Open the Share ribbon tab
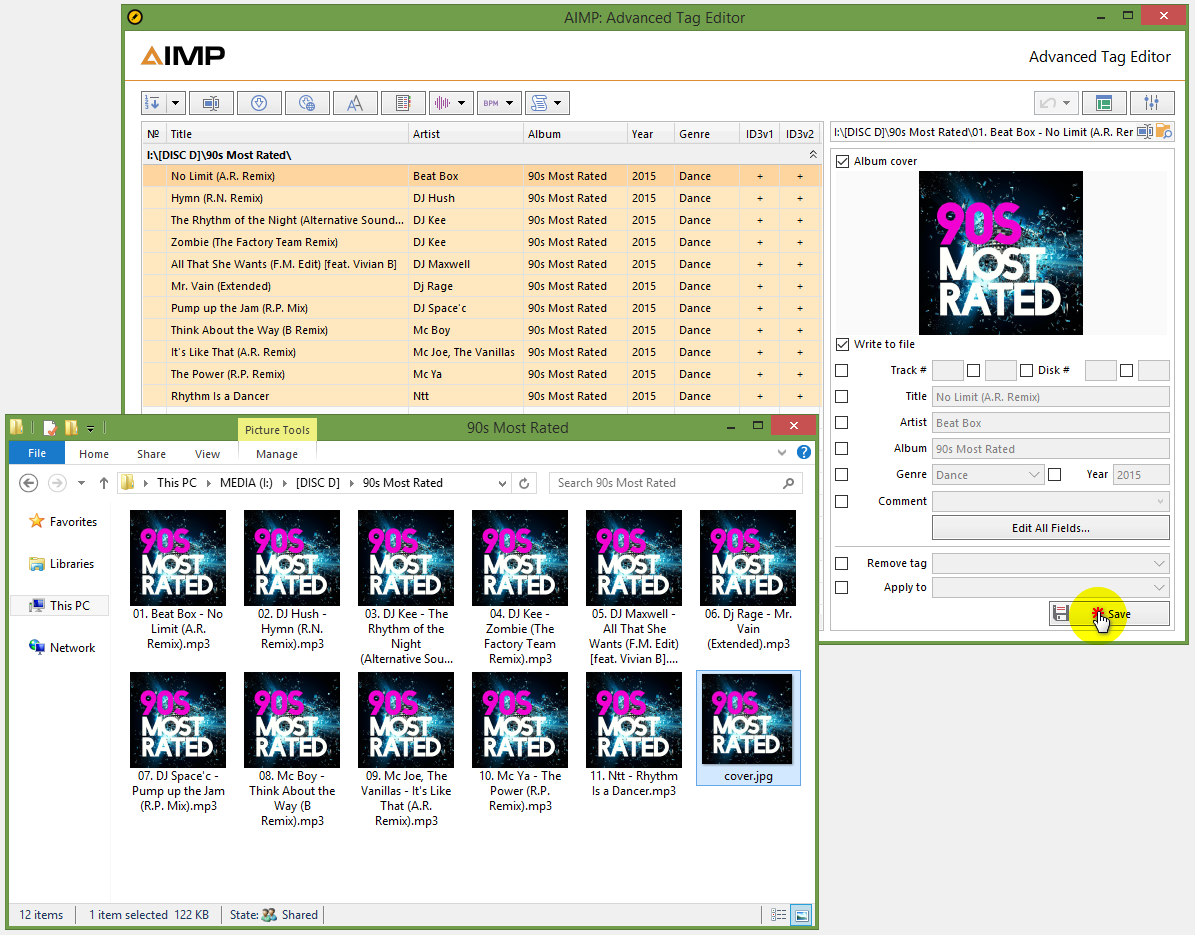This screenshot has width=1195, height=935. click(151, 453)
